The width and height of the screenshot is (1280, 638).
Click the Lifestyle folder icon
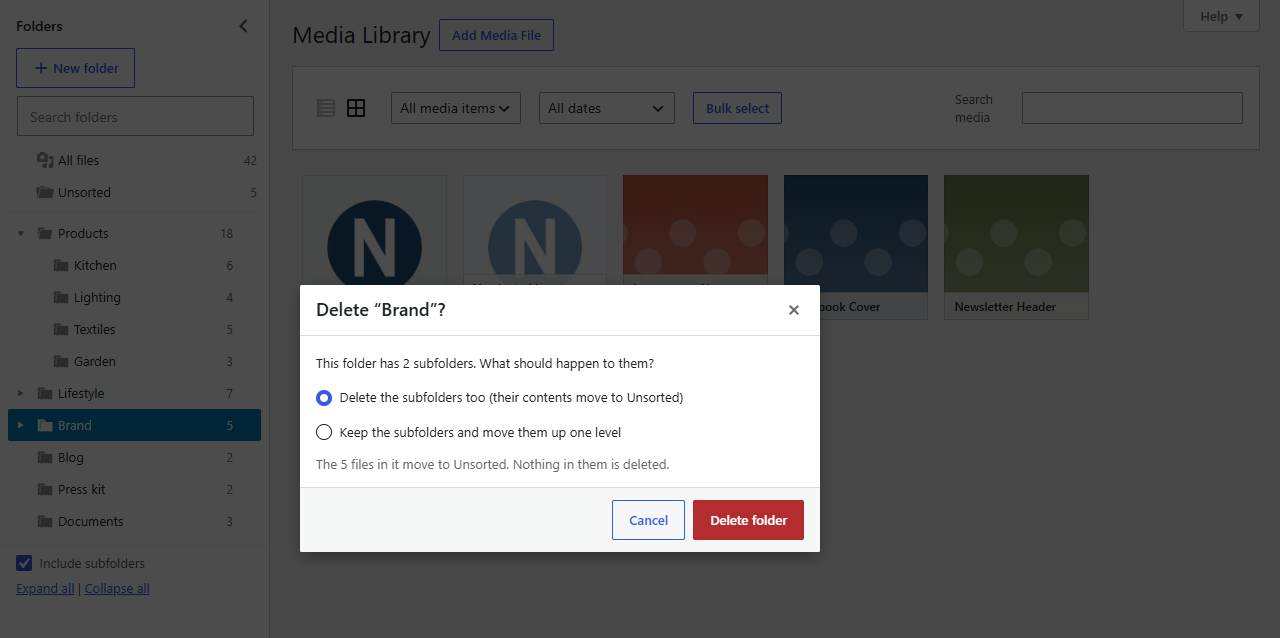click(45, 393)
